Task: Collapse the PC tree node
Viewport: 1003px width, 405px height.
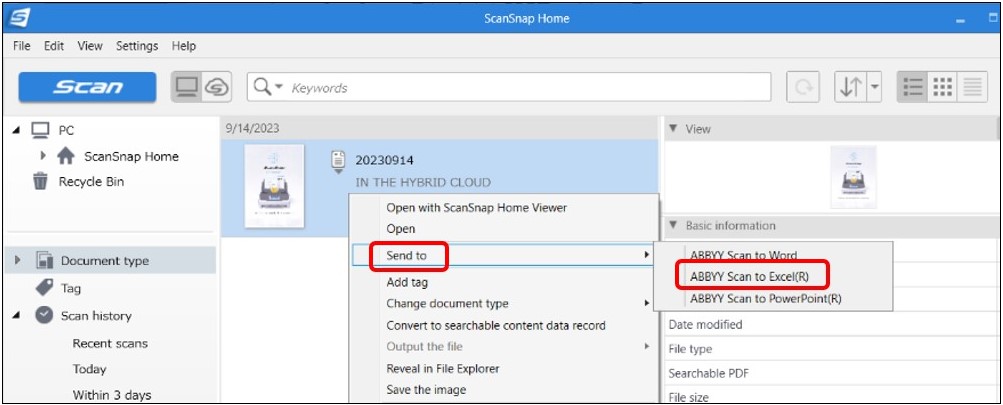Action: pos(15,130)
